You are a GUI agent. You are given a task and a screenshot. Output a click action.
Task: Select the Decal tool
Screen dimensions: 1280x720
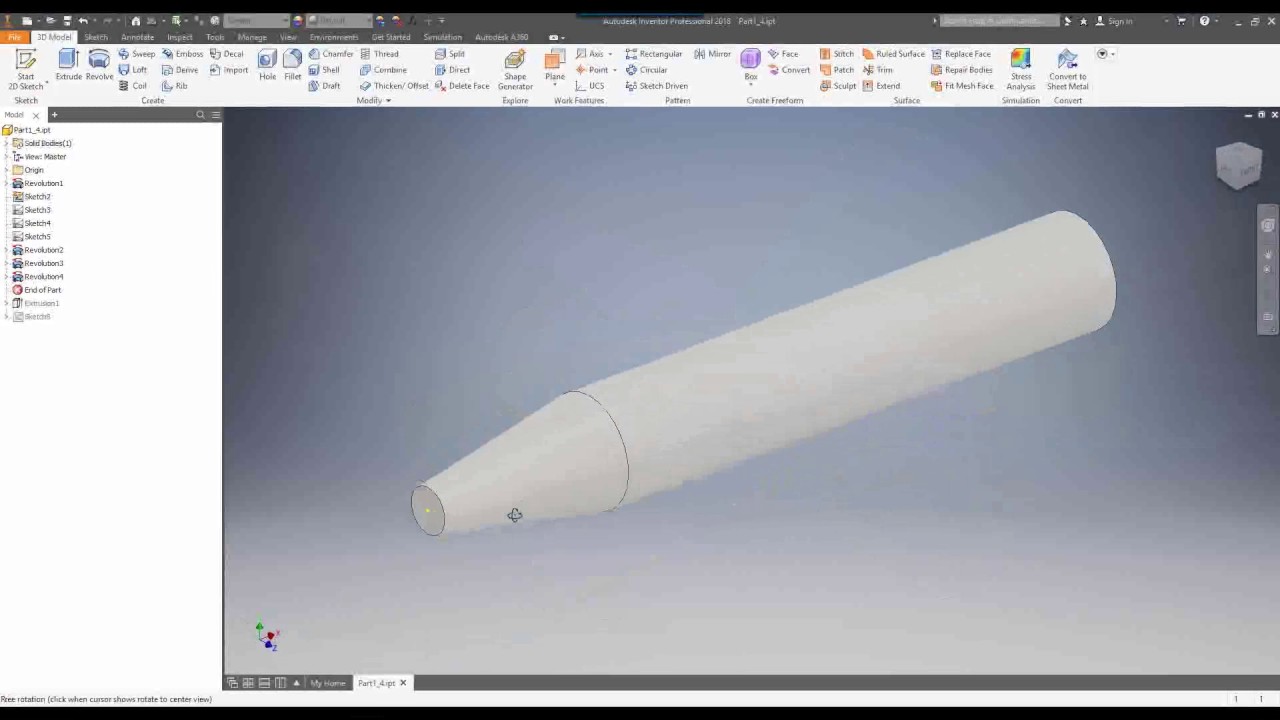(226, 54)
